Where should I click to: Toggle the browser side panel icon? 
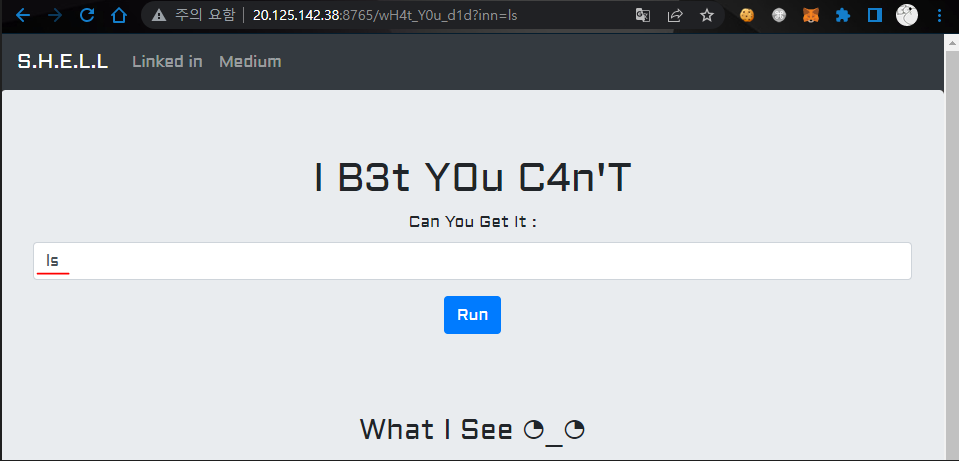tap(875, 15)
